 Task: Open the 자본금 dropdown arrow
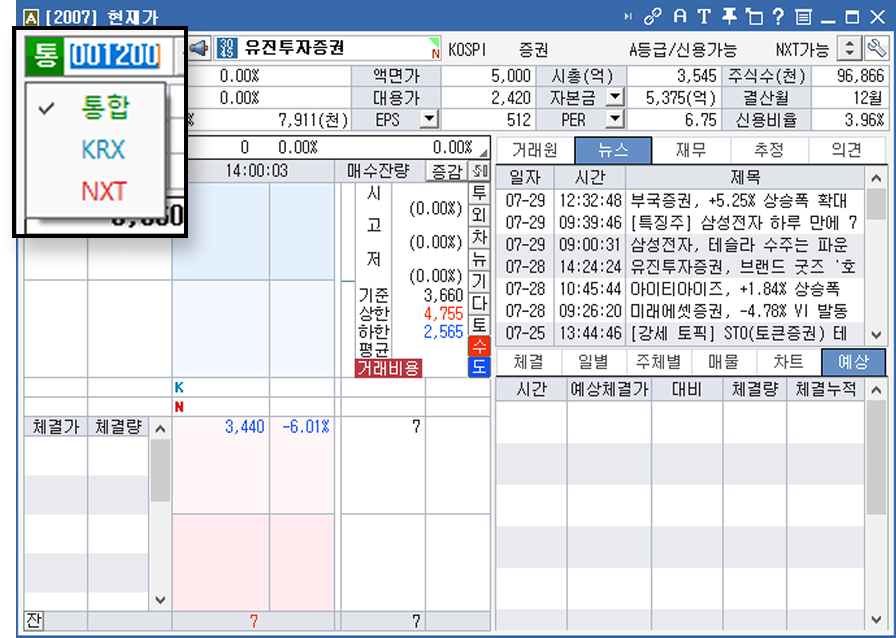614,98
